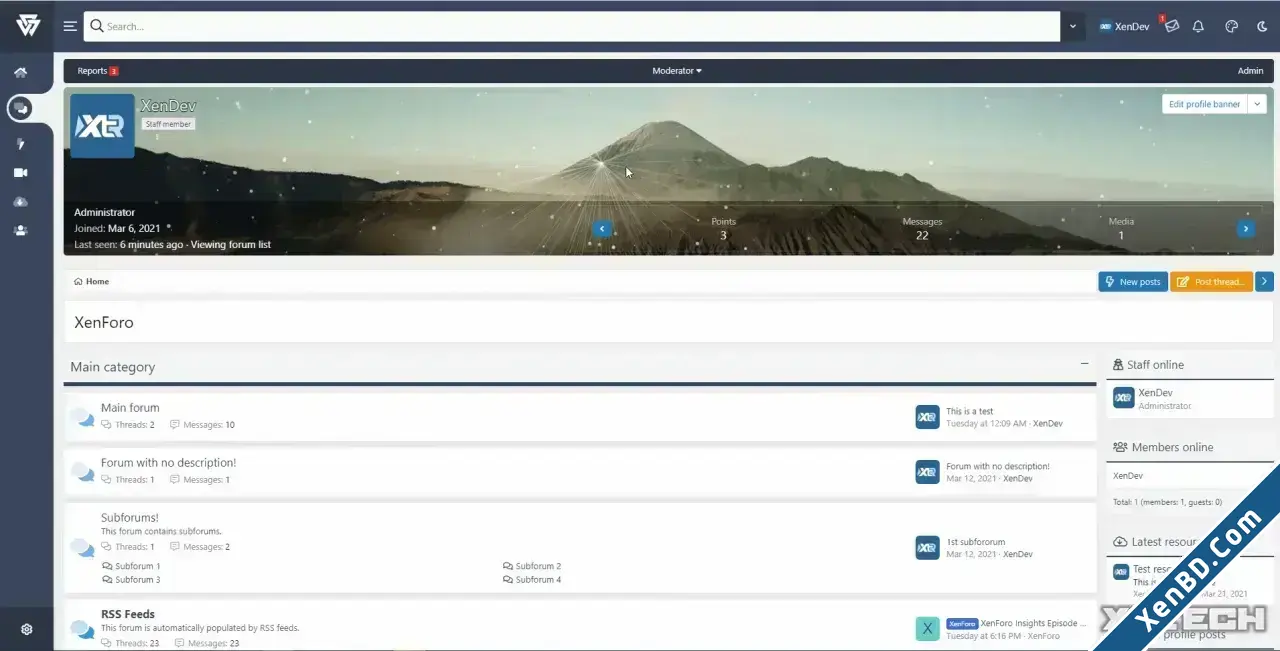The width and height of the screenshot is (1280, 651).
Task: Click Media count on profile banner
Action: [x=1121, y=236]
